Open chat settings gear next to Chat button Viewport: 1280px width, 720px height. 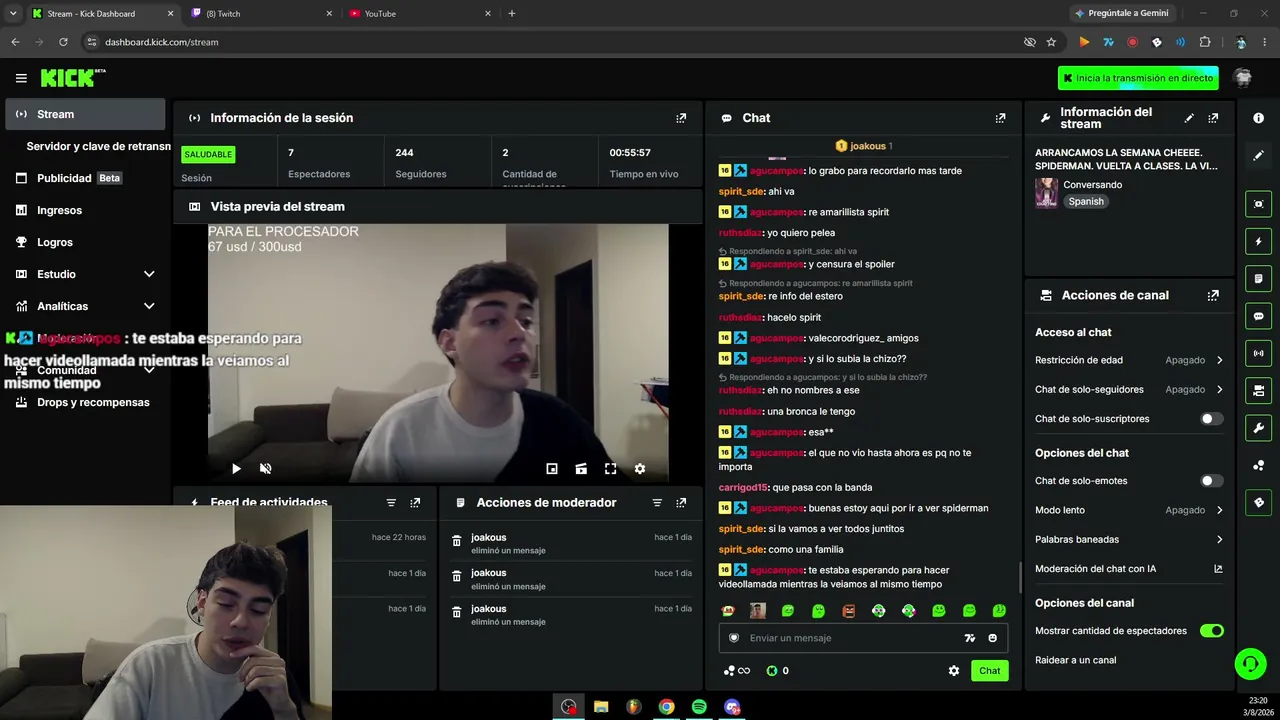click(954, 671)
